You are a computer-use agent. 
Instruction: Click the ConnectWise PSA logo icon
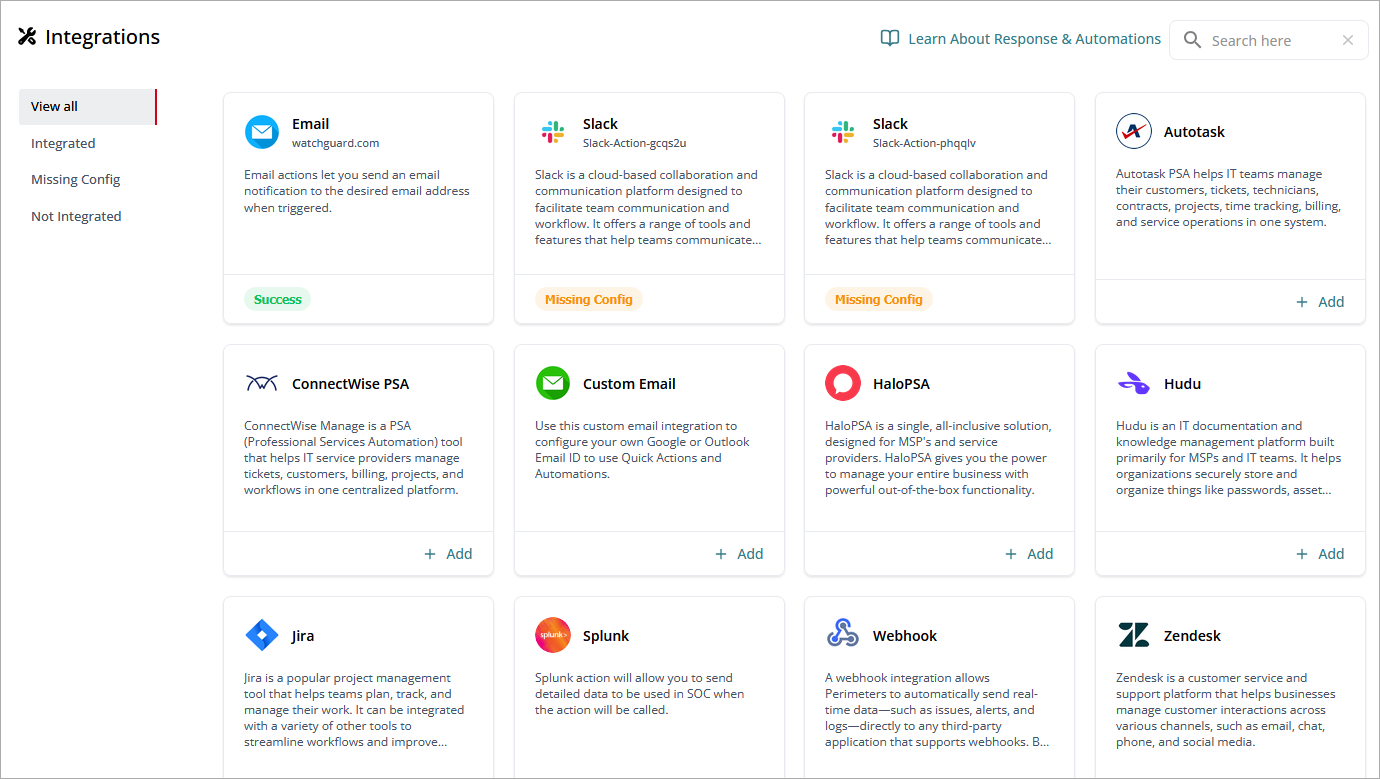[x=262, y=383]
